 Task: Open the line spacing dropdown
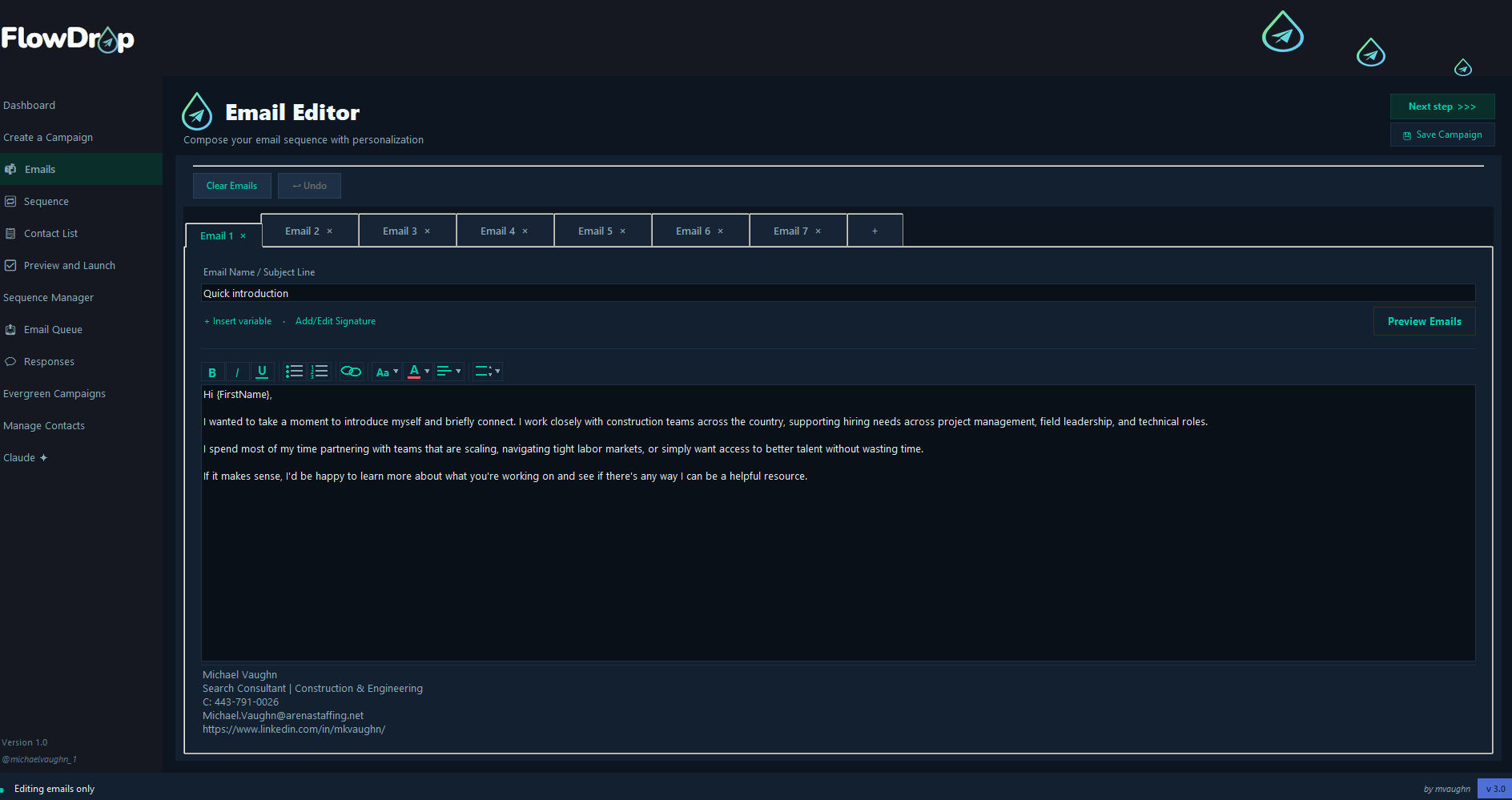[x=487, y=372]
